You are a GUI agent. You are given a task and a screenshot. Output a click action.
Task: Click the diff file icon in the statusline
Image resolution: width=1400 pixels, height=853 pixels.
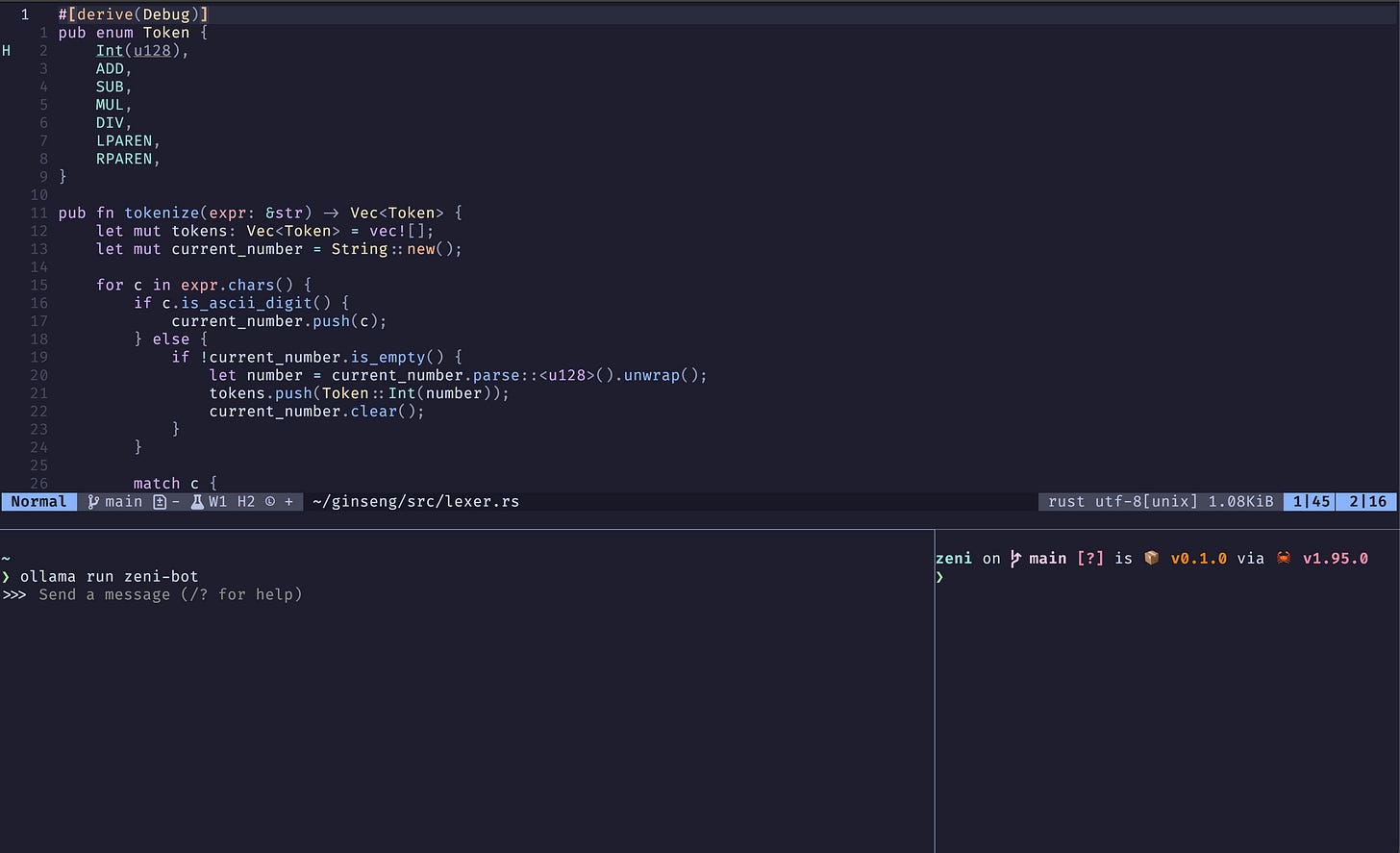[160, 502]
